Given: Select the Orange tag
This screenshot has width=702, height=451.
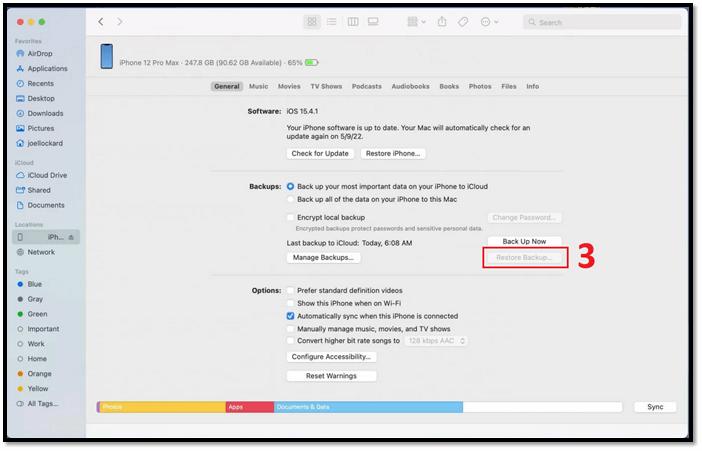Looking at the screenshot, I should pos(39,374).
